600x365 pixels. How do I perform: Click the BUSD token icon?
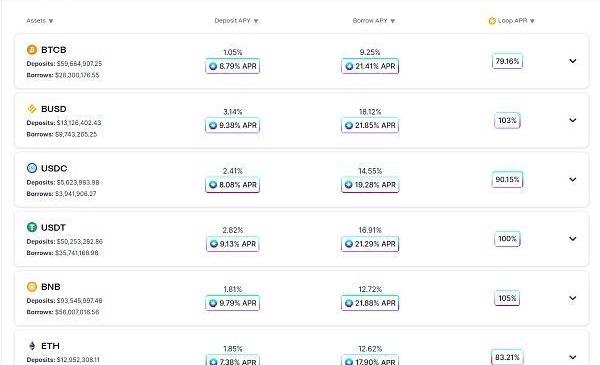tap(32, 109)
